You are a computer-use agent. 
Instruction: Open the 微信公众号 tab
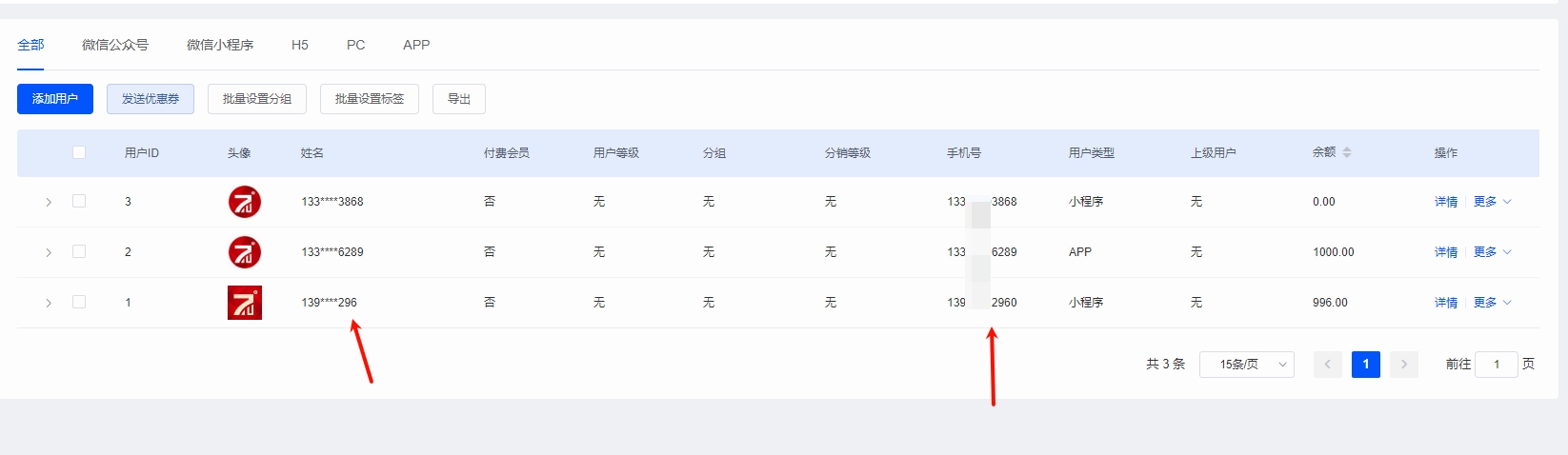pyautogui.click(x=115, y=45)
